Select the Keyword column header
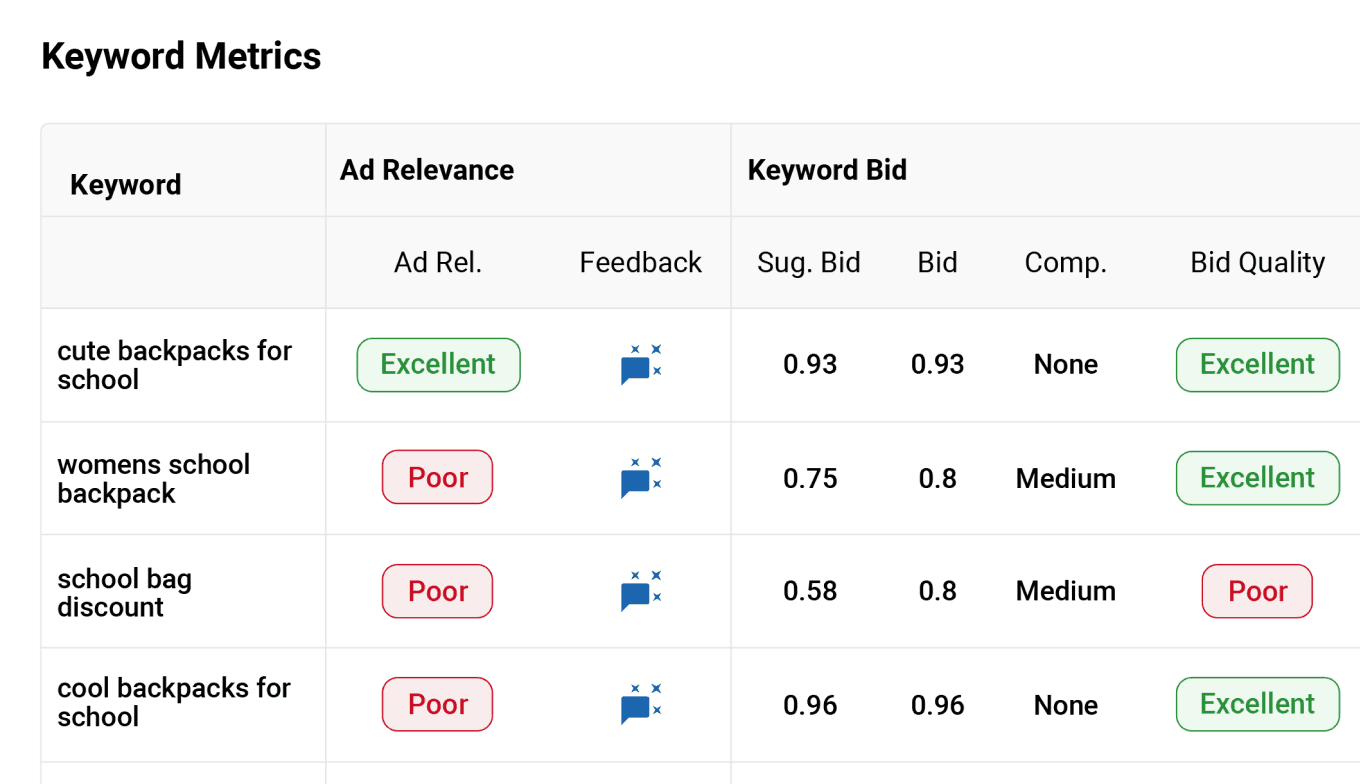Image resolution: width=1360 pixels, height=784 pixels. [126, 185]
